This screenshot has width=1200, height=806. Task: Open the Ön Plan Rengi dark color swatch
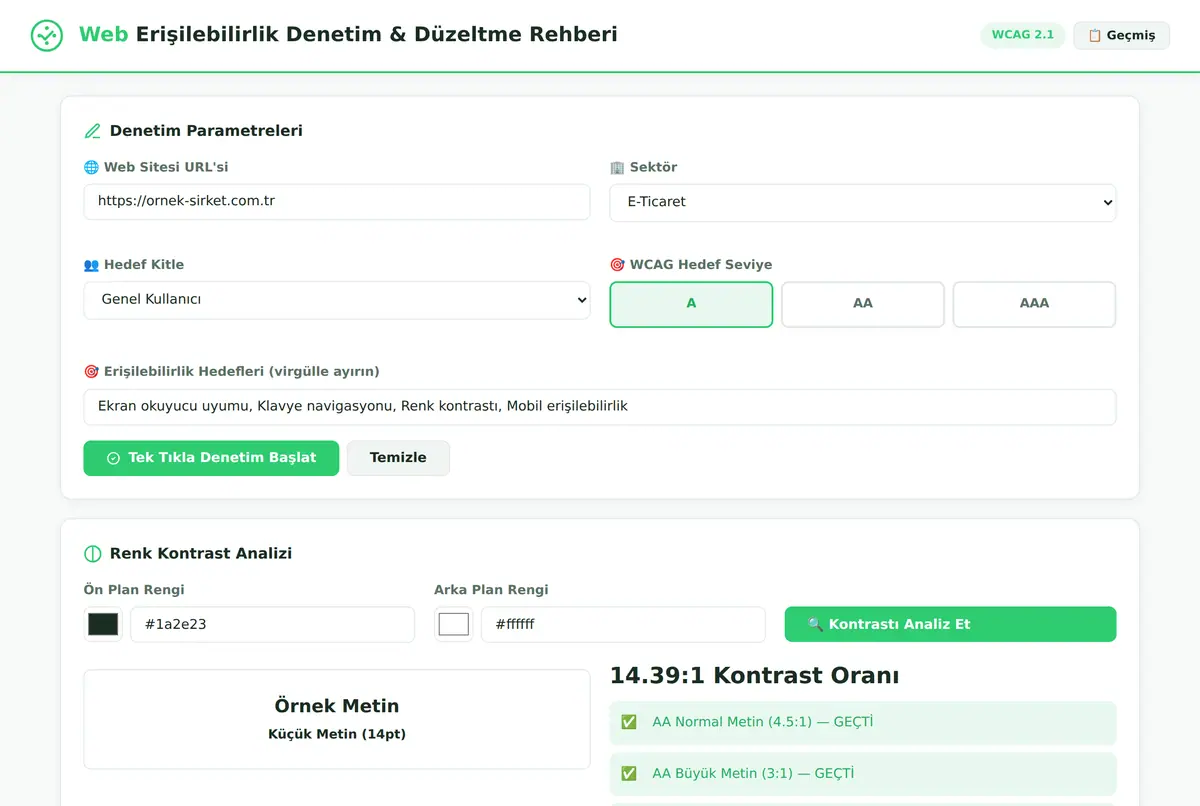pyautogui.click(x=103, y=624)
